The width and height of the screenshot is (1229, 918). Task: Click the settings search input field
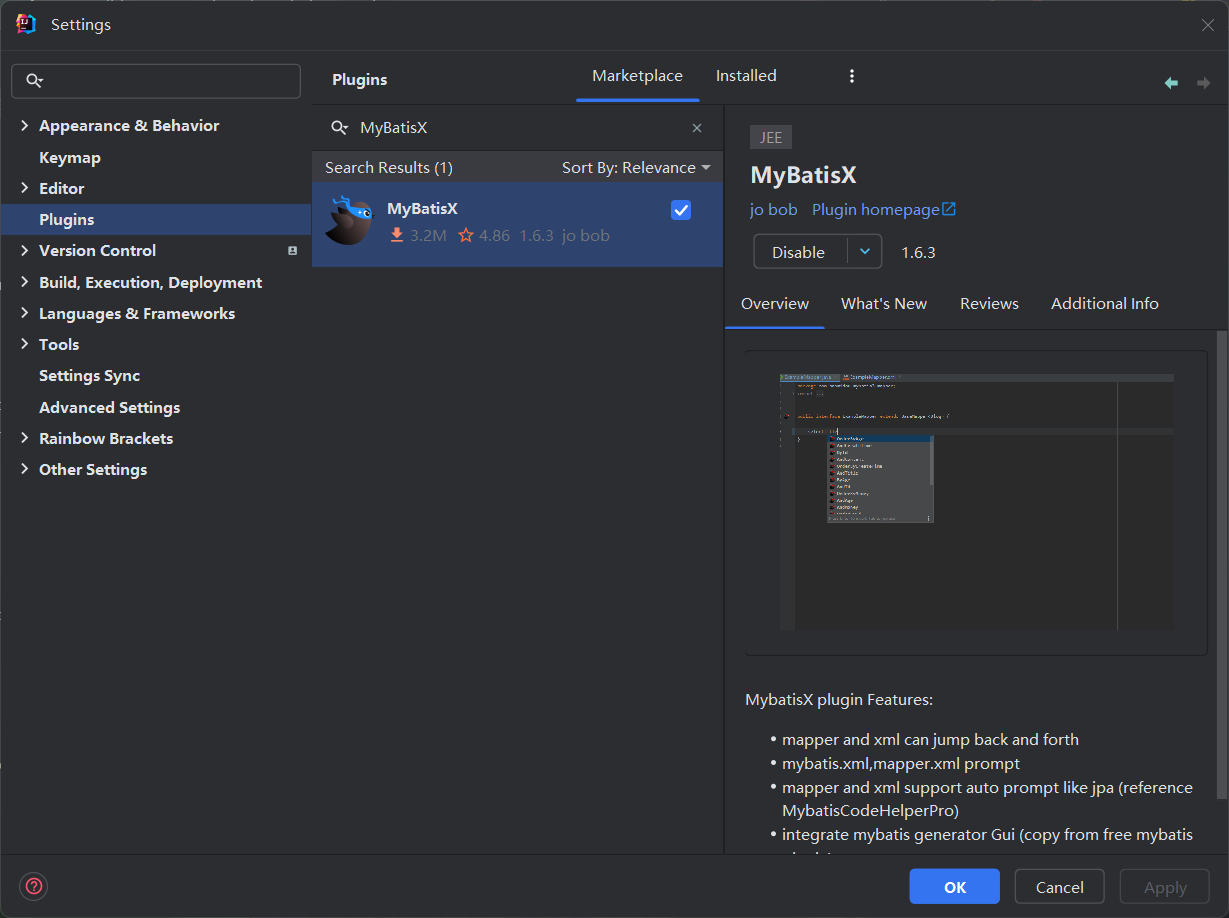[x=156, y=81]
